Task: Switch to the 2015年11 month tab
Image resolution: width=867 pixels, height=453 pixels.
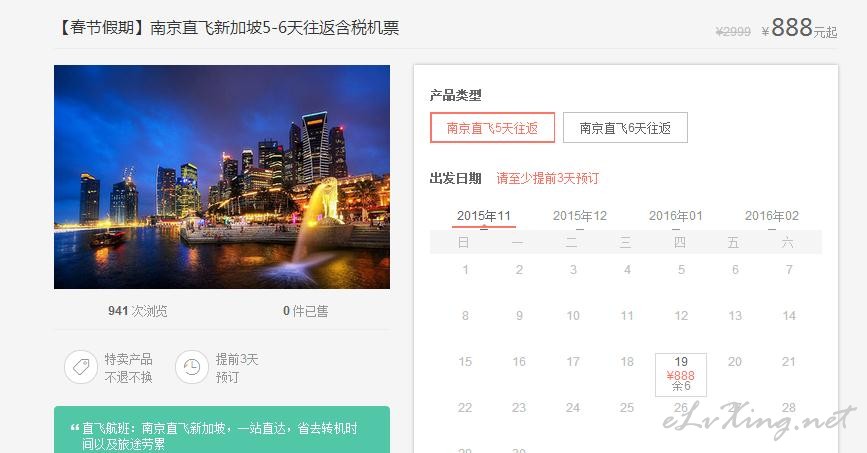Action: 484,216
